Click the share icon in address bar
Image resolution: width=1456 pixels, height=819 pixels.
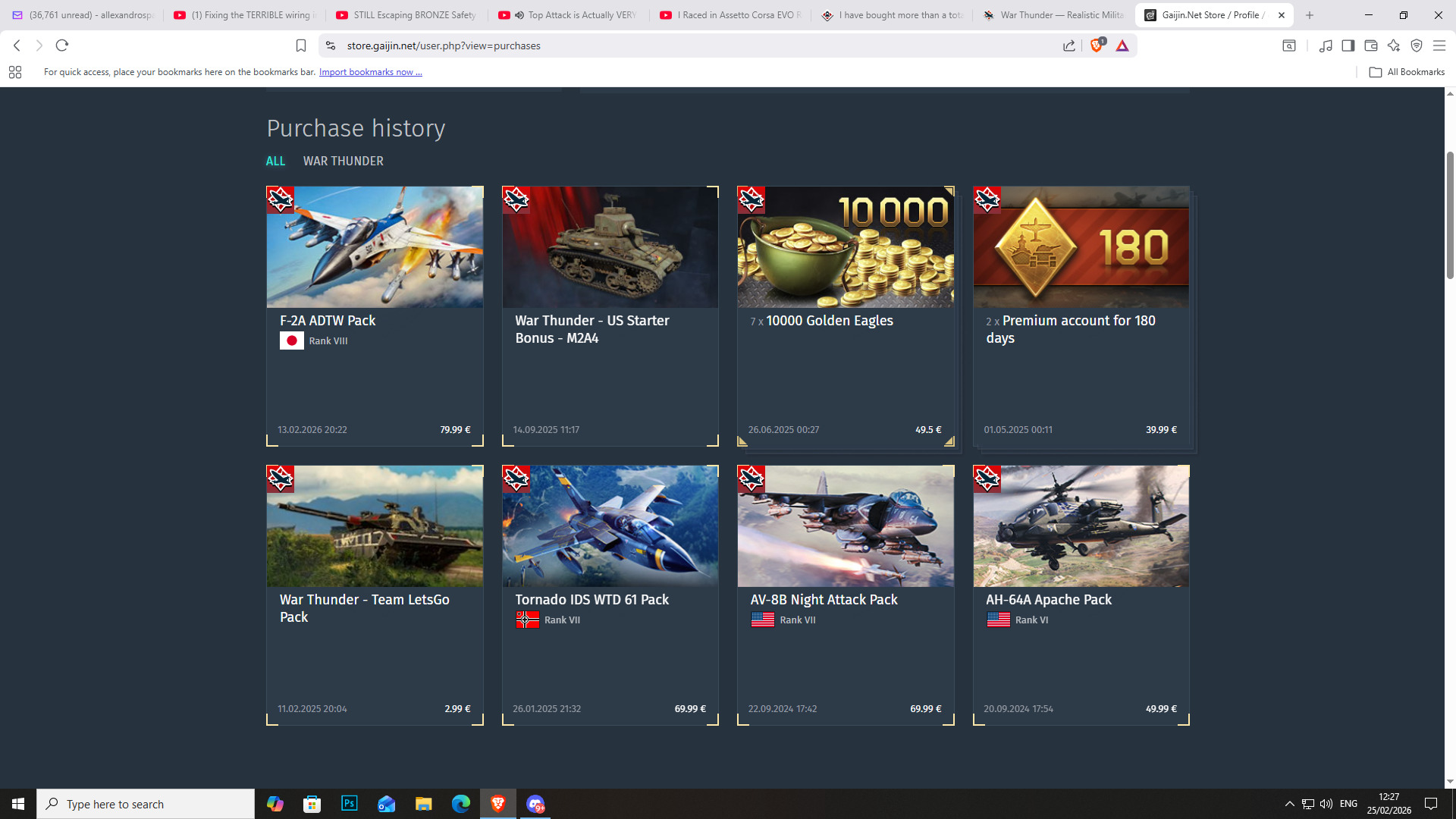point(1069,45)
